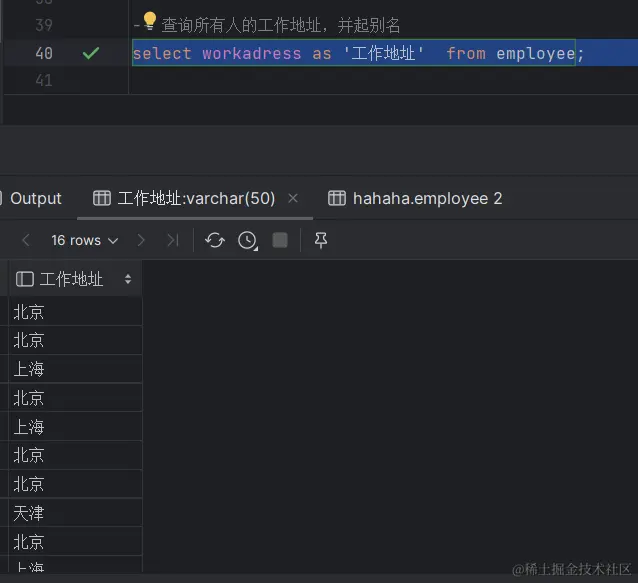Go to the previous result page

pyautogui.click(x=26, y=240)
